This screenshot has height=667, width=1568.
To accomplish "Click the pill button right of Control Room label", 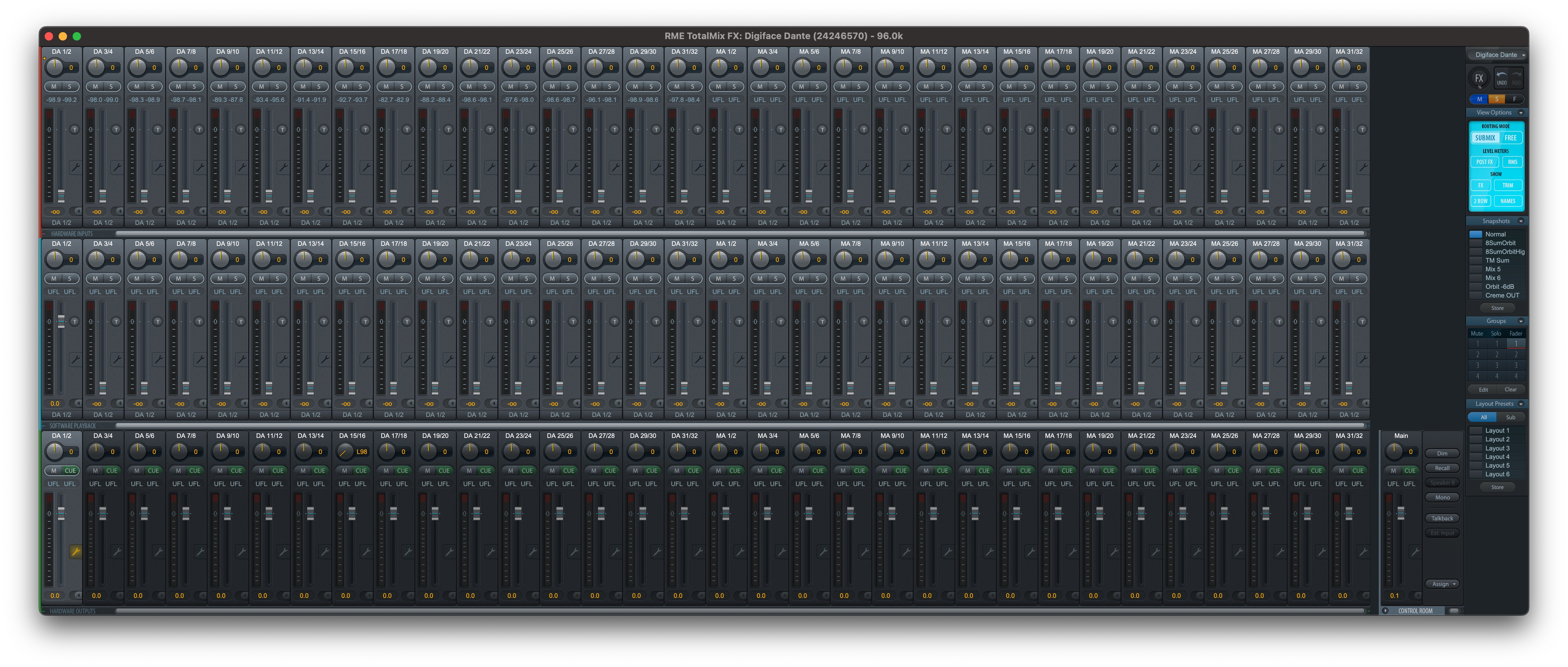I will point(1454,610).
